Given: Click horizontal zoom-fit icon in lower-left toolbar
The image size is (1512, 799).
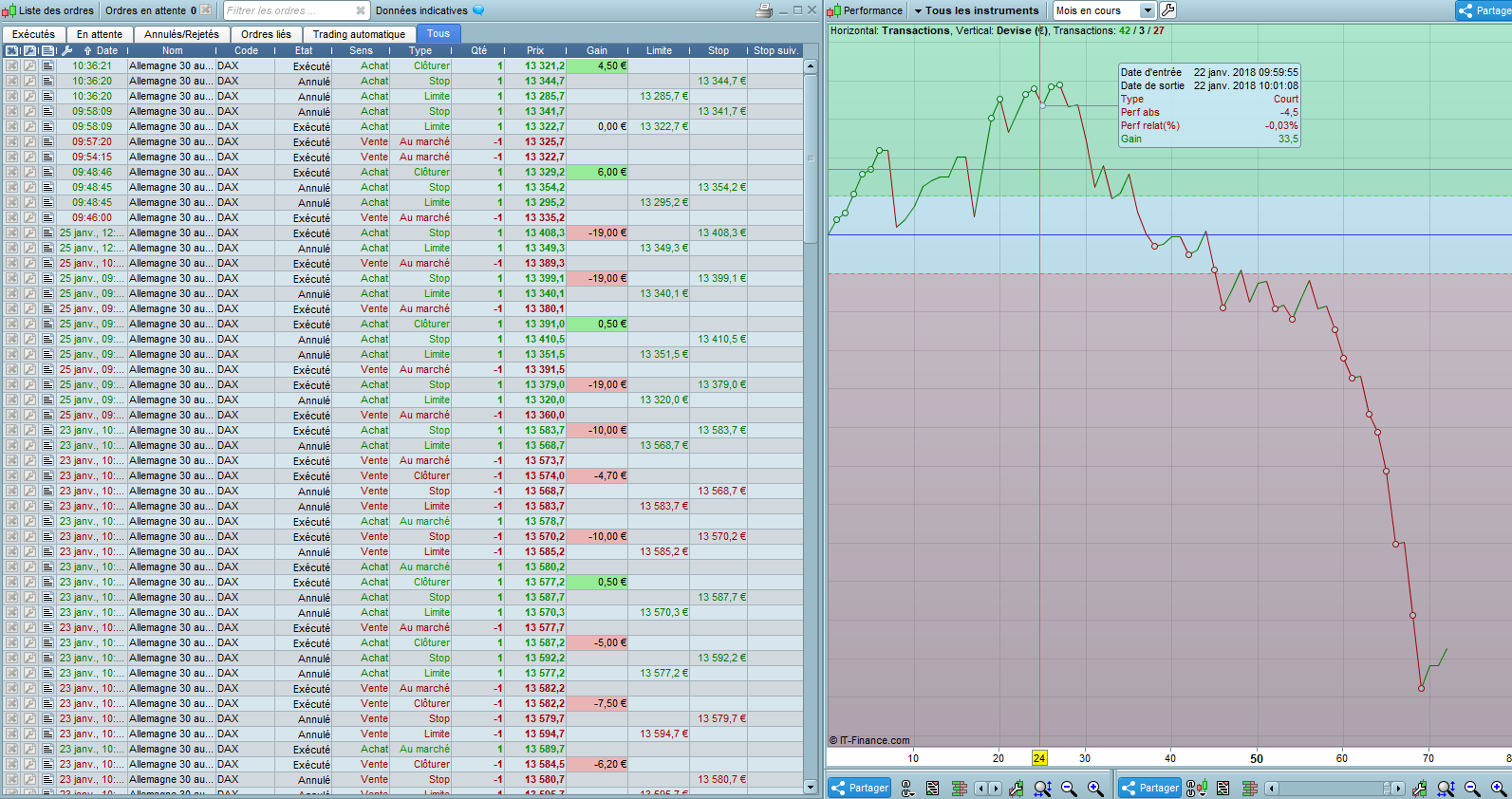Looking at the screenshot, I should (1042, 789).
